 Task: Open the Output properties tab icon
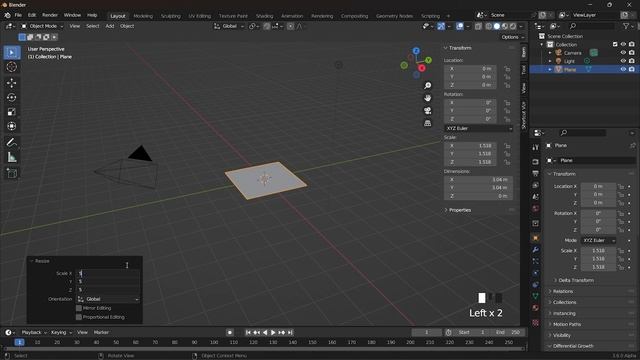(536, 173)
